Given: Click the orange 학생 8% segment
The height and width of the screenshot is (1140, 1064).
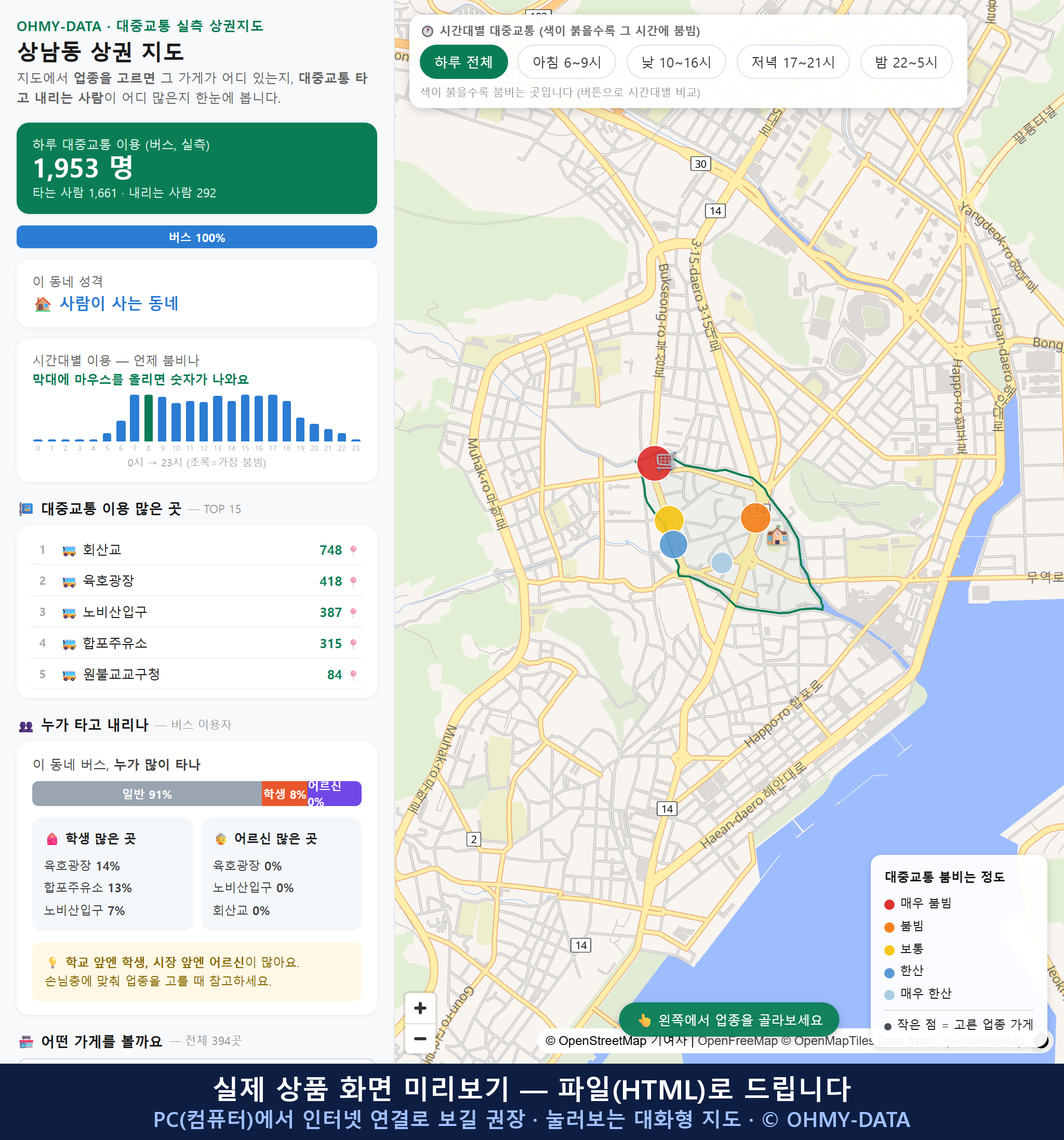Looking at the screenshot, I should [x=285, y=794].
